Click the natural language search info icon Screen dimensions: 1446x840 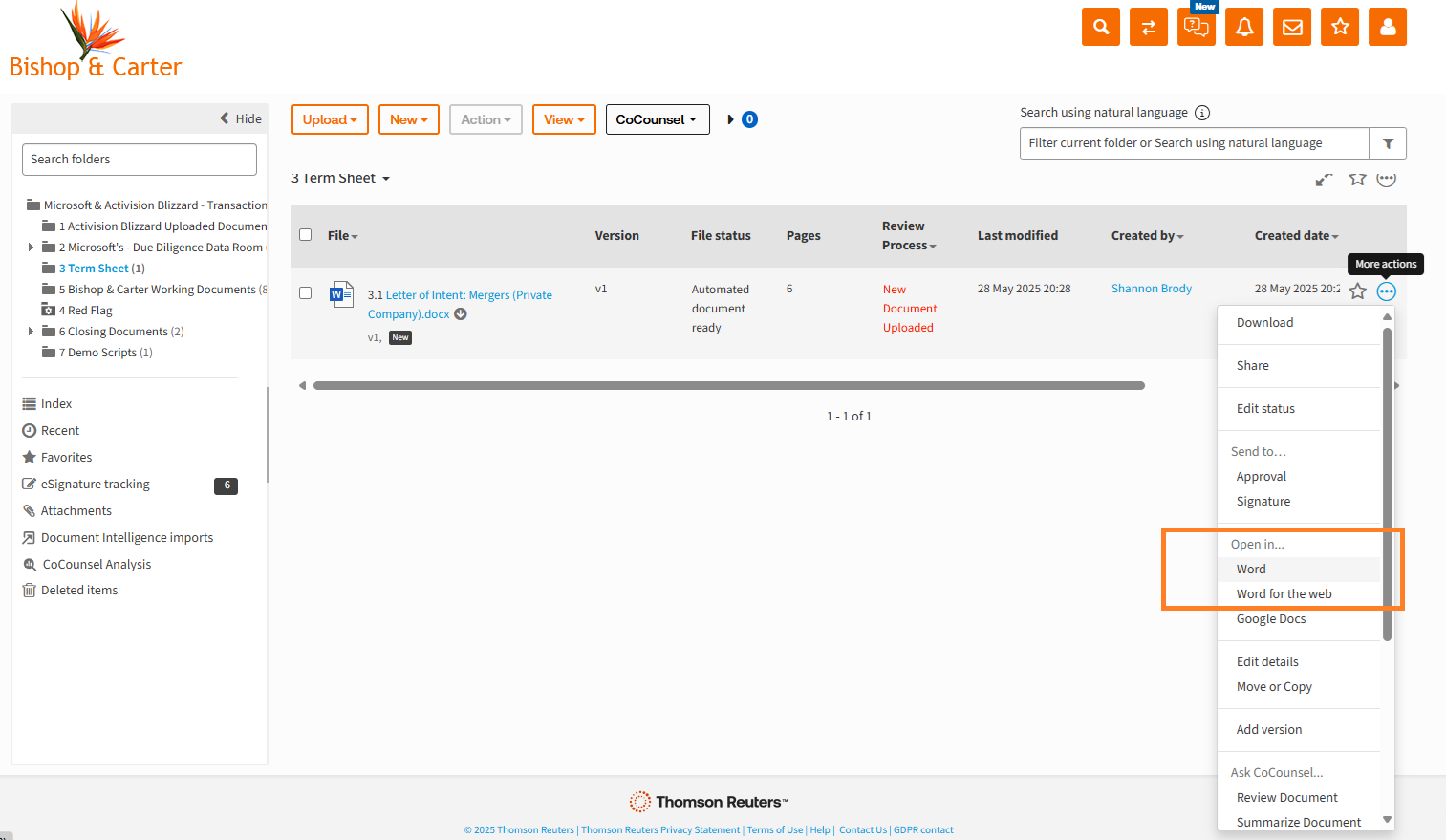tap(1202, 113)
